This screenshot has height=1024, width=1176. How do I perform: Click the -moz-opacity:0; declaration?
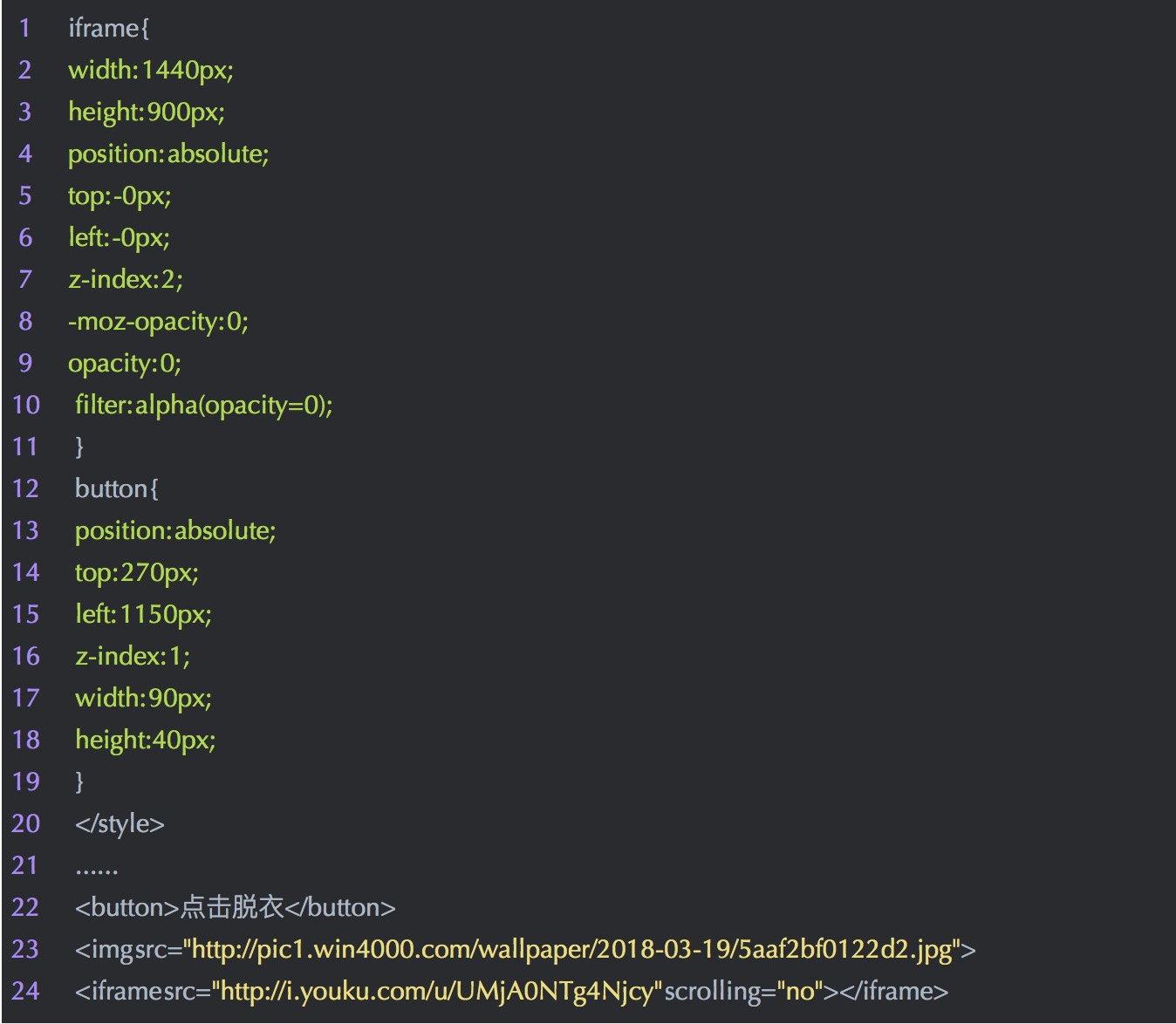pos(158,322)
